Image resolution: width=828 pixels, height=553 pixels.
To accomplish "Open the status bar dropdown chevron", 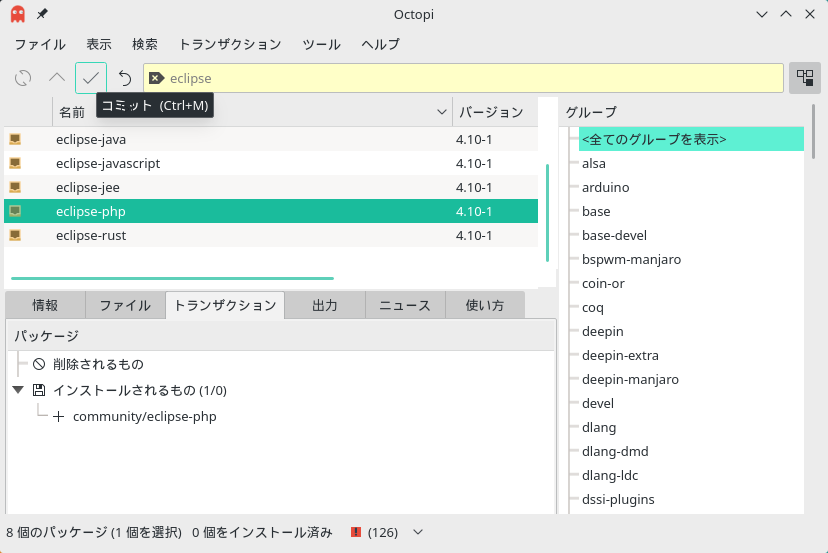I will point(418,532).
